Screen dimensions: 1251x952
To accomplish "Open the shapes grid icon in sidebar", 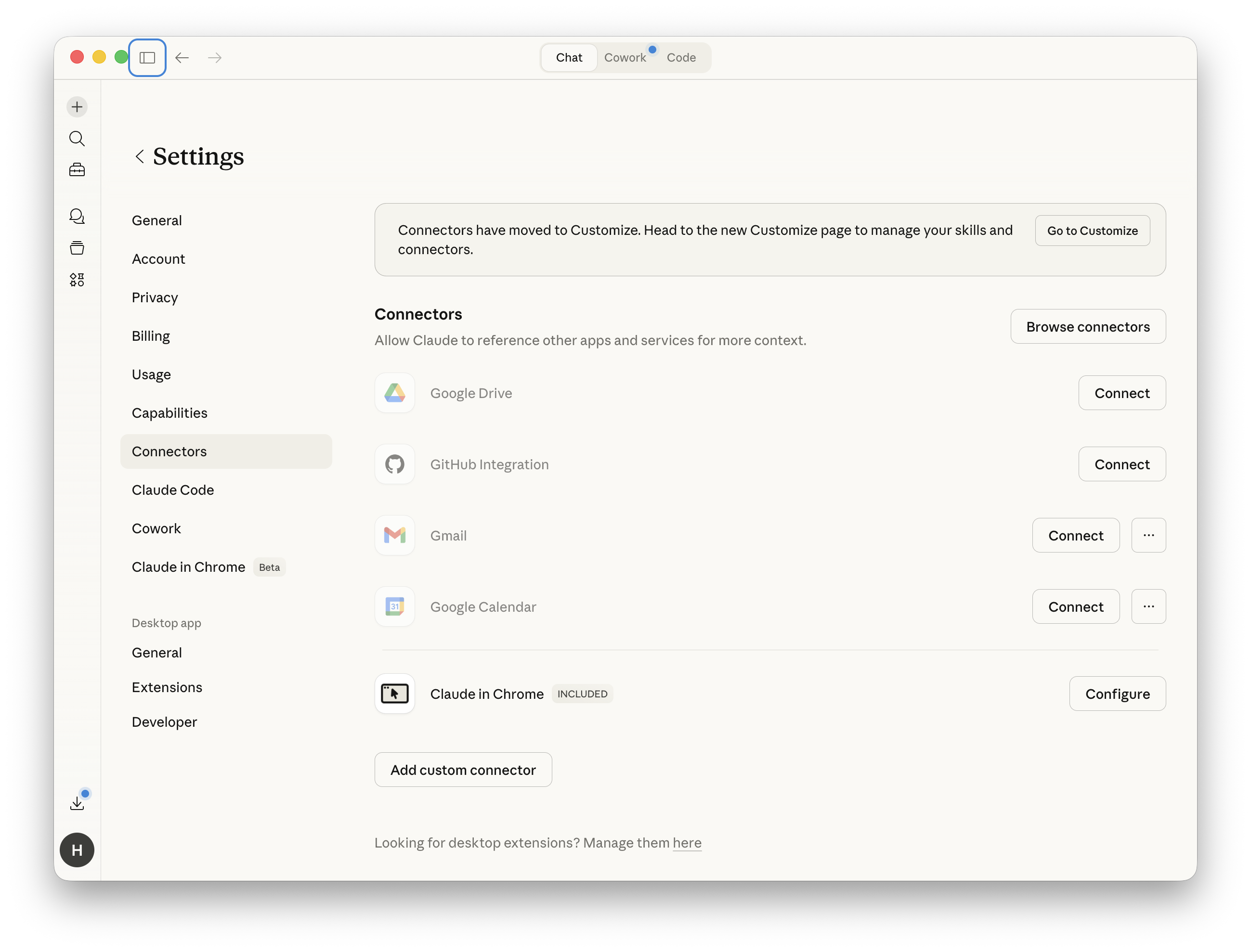I will tap(77, 279).
